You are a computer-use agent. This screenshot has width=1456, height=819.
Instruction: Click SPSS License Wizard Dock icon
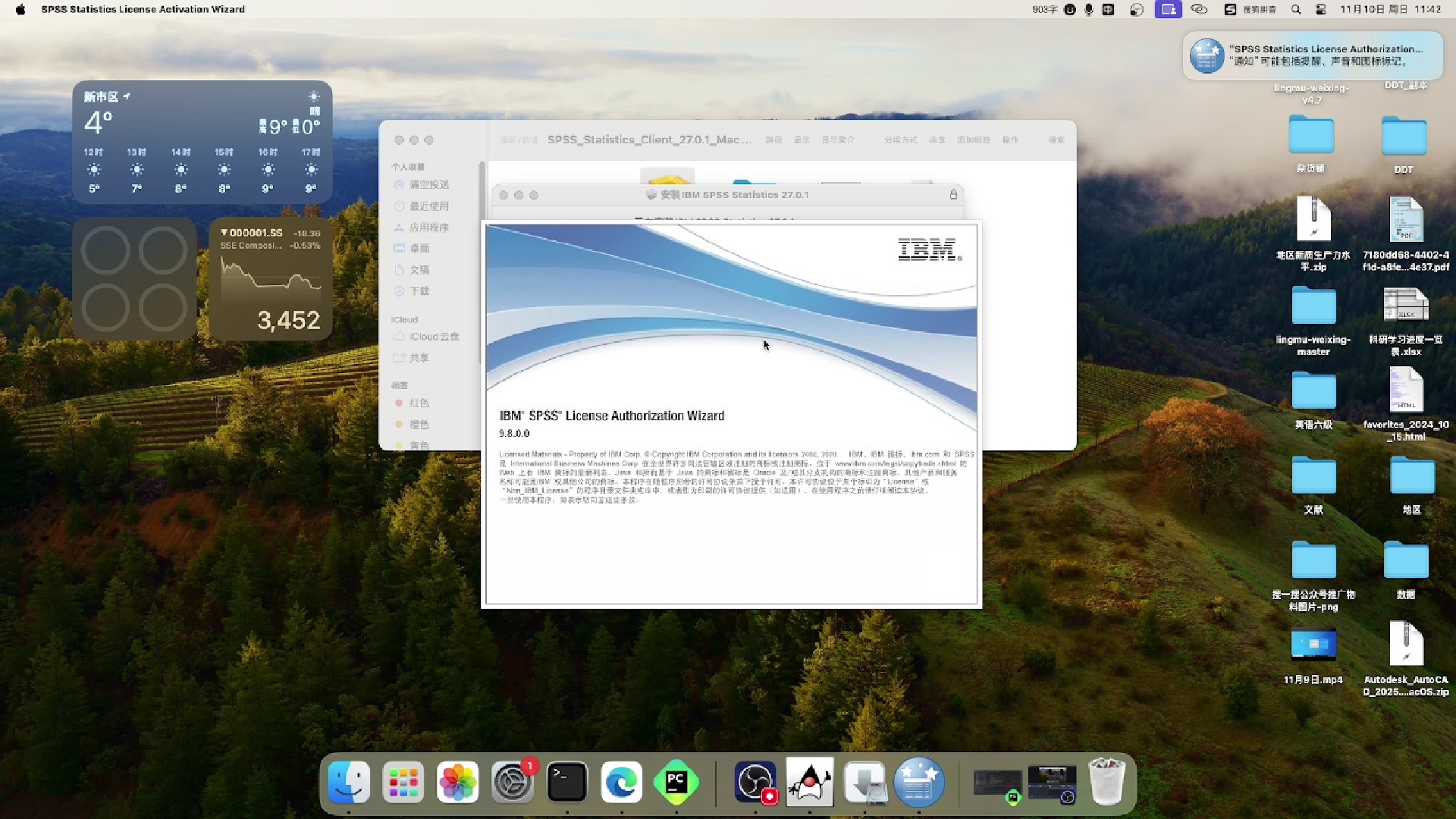(x=919, y=782)
